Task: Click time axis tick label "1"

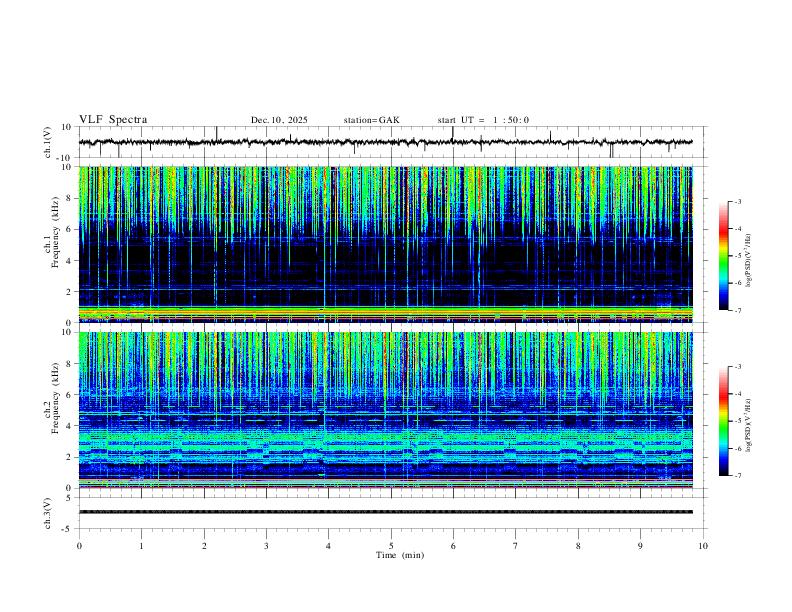Action: (141, 546)
